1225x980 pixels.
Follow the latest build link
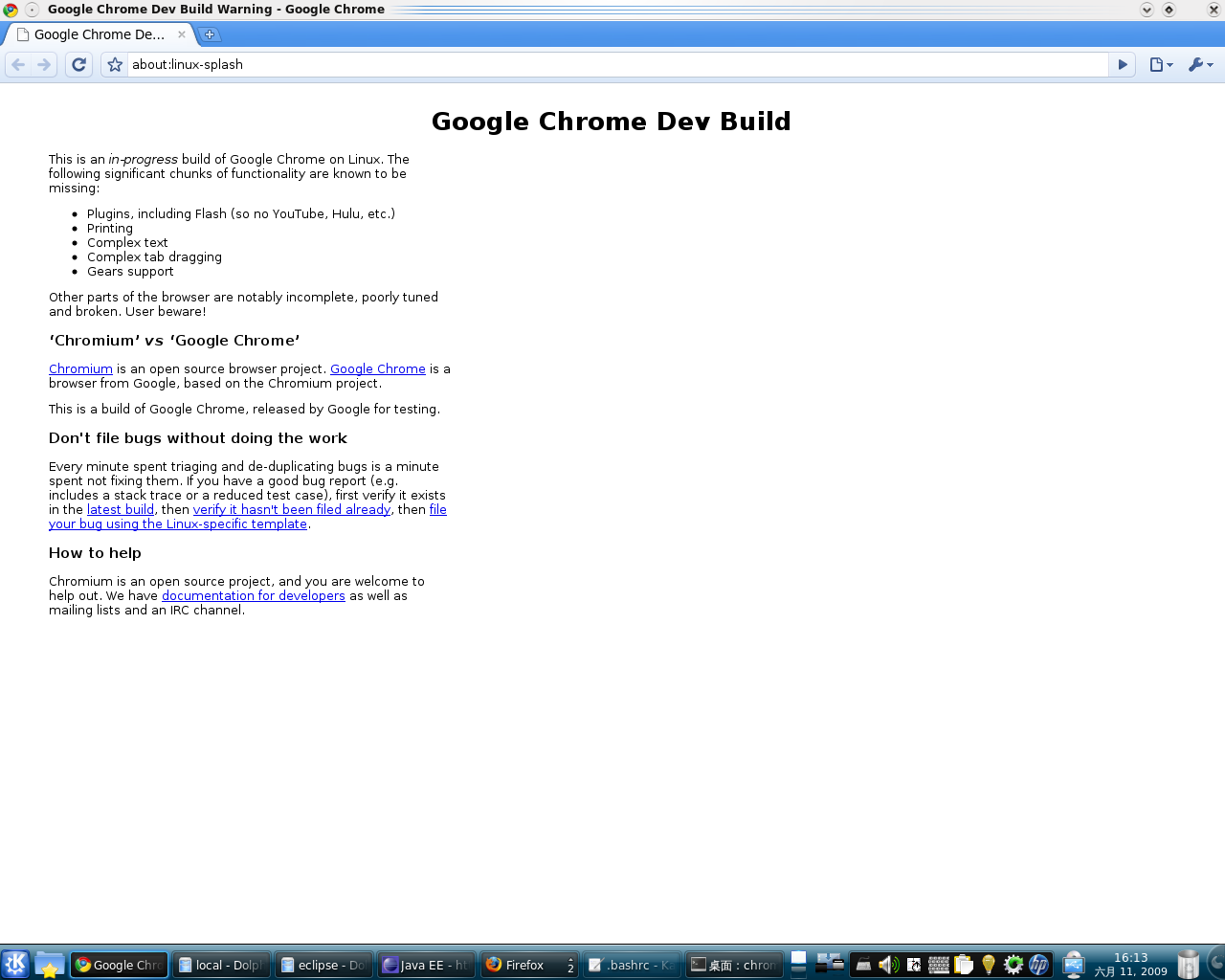click(x=121, y=509)
